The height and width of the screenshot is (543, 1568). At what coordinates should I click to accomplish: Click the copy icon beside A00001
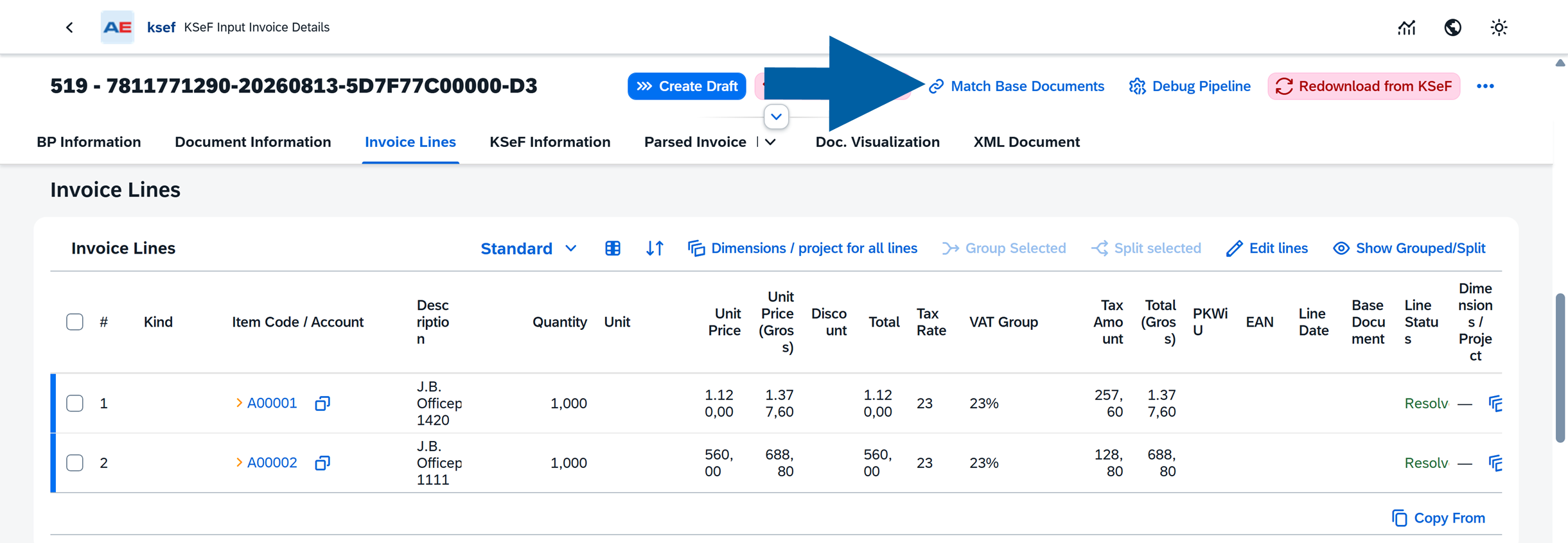[x=322, y=403]
